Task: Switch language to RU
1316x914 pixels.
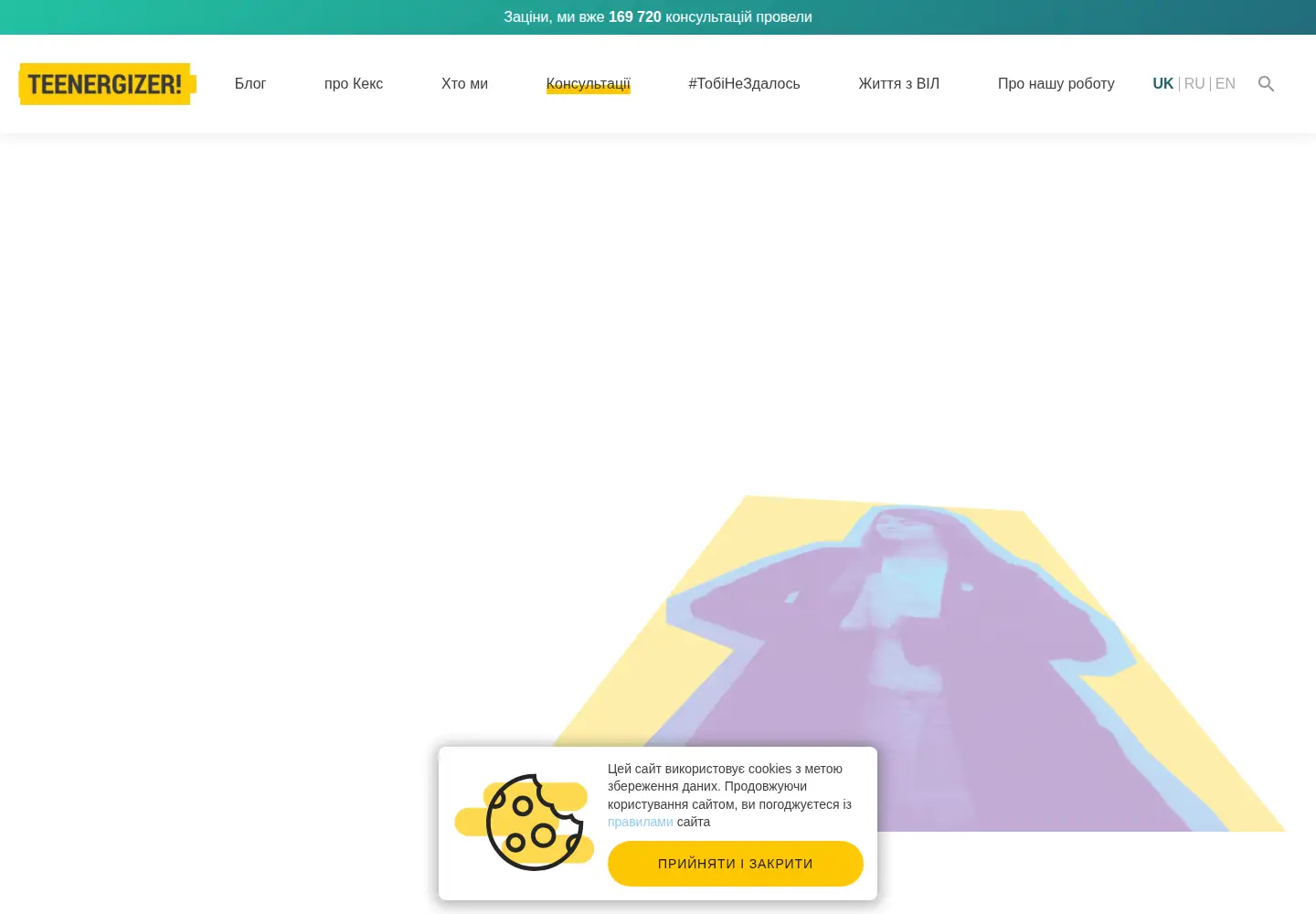Action: [x=1194, y=84]
